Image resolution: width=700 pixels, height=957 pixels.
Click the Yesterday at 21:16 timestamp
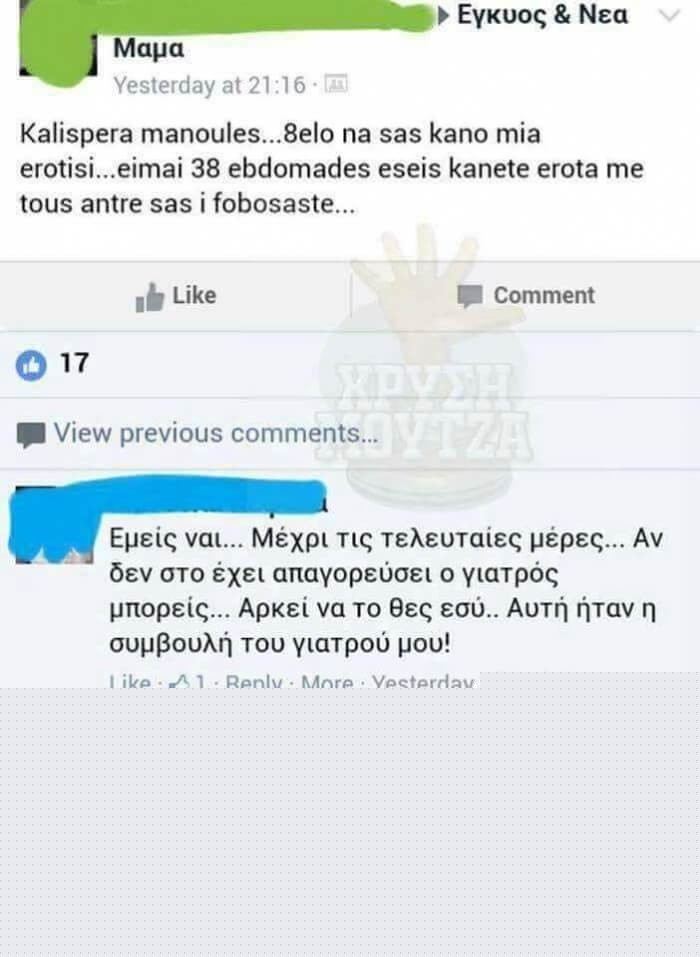[x=209, y=85]
